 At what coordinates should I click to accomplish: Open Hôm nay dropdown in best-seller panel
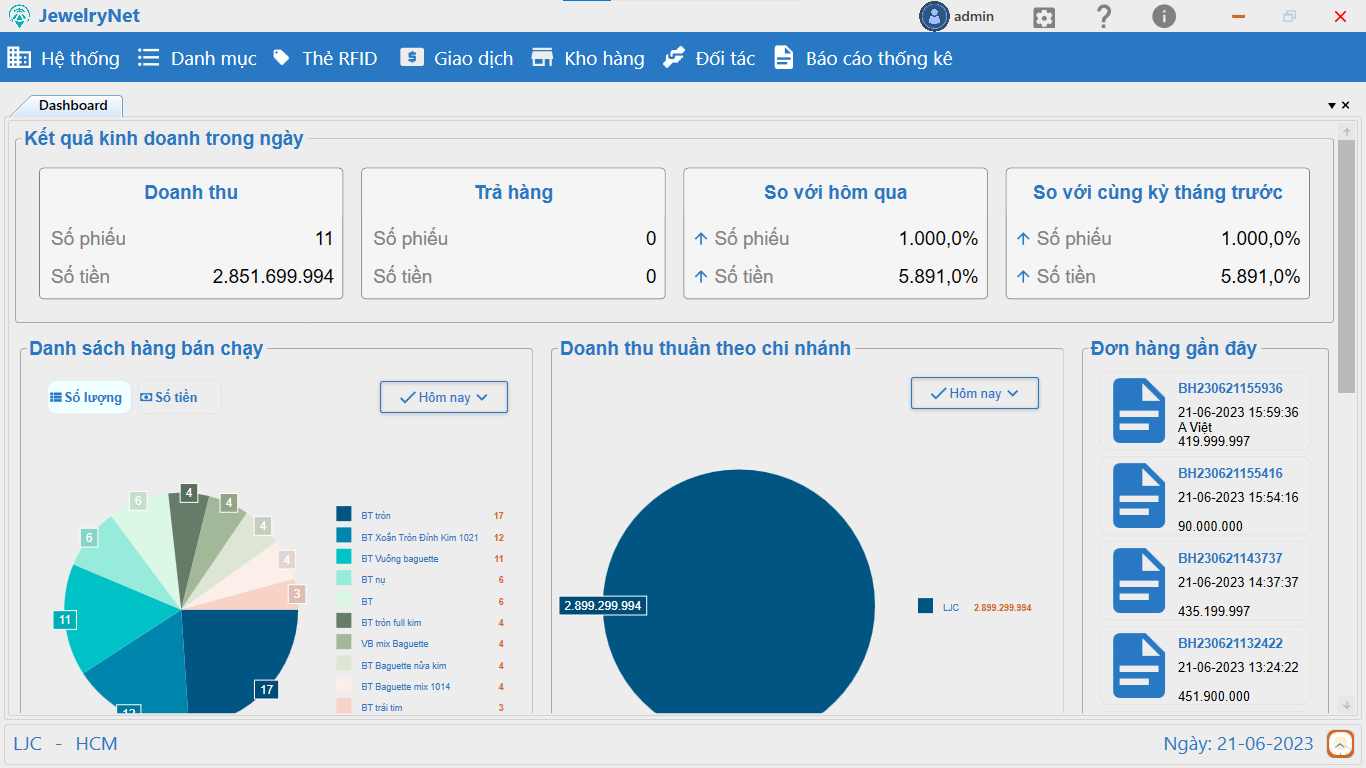click(444, 397)
